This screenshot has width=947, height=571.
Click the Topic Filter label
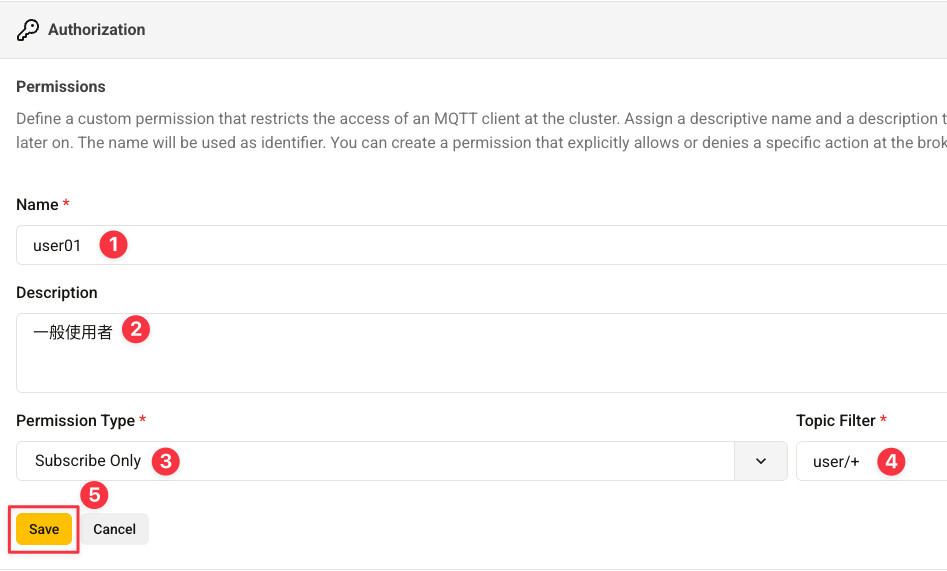tap(836, 421)
